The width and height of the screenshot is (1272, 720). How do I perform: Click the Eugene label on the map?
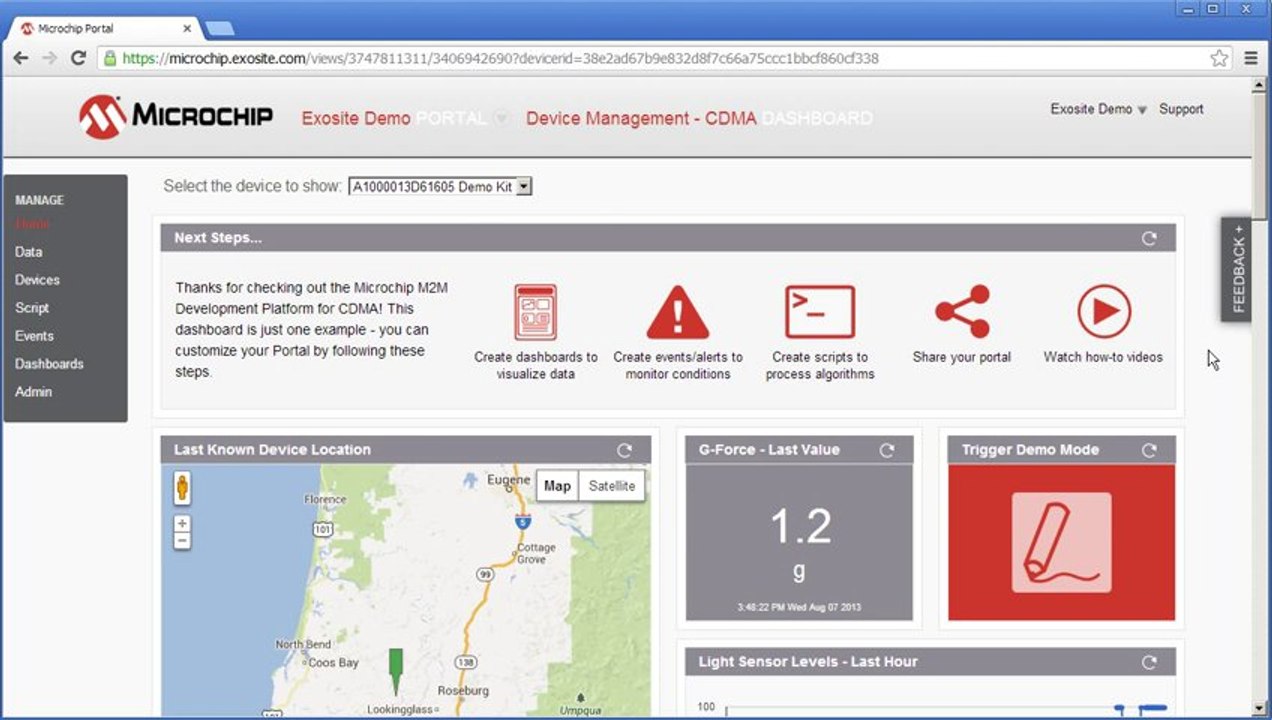tap(509, 480)
